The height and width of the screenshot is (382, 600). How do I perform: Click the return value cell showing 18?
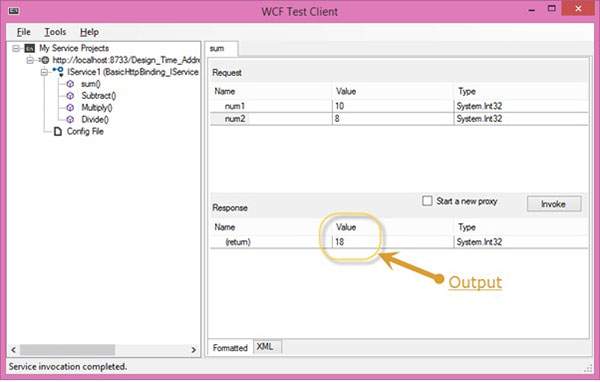tap(393, 242)
